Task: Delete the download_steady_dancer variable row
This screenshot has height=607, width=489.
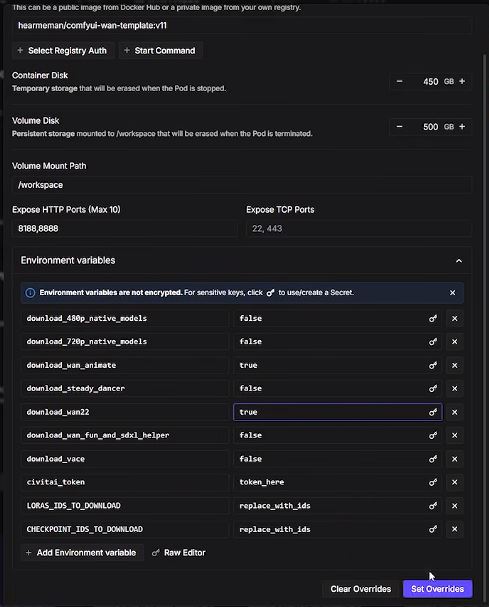Action: pos(455,388)
